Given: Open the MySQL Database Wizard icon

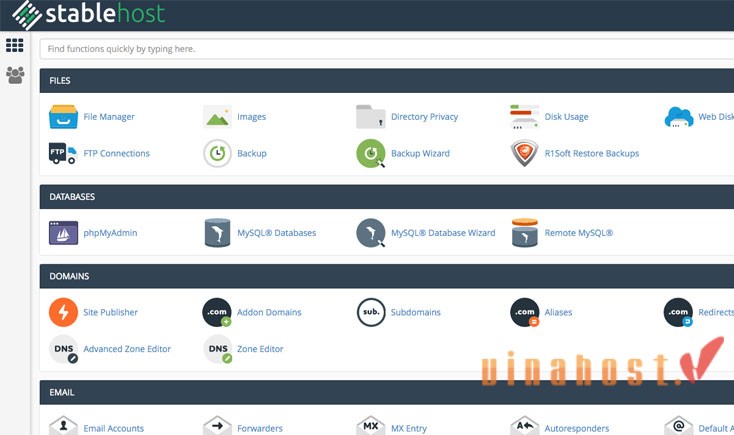Looking at the screenshot, I should (371, 233).
